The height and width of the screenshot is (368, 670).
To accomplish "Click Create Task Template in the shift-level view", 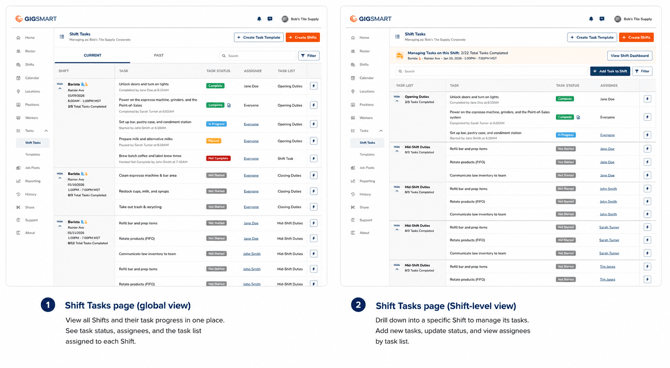I will pos(592,38).
